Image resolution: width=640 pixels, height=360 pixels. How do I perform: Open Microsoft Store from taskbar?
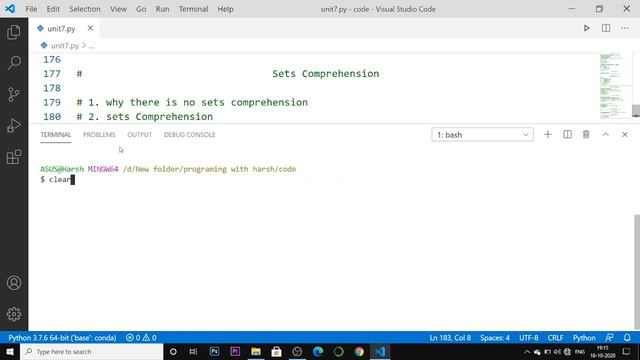(276, 351)
